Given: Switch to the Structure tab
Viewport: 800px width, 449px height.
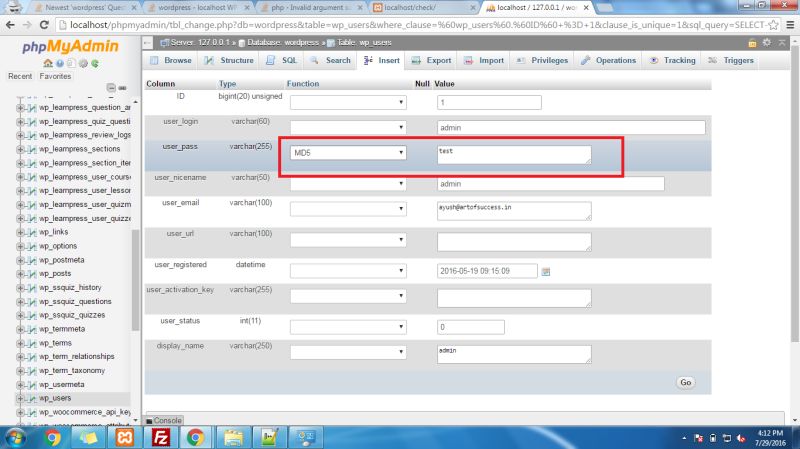Looking at the screenshot, I should click(x=229, y=60).
